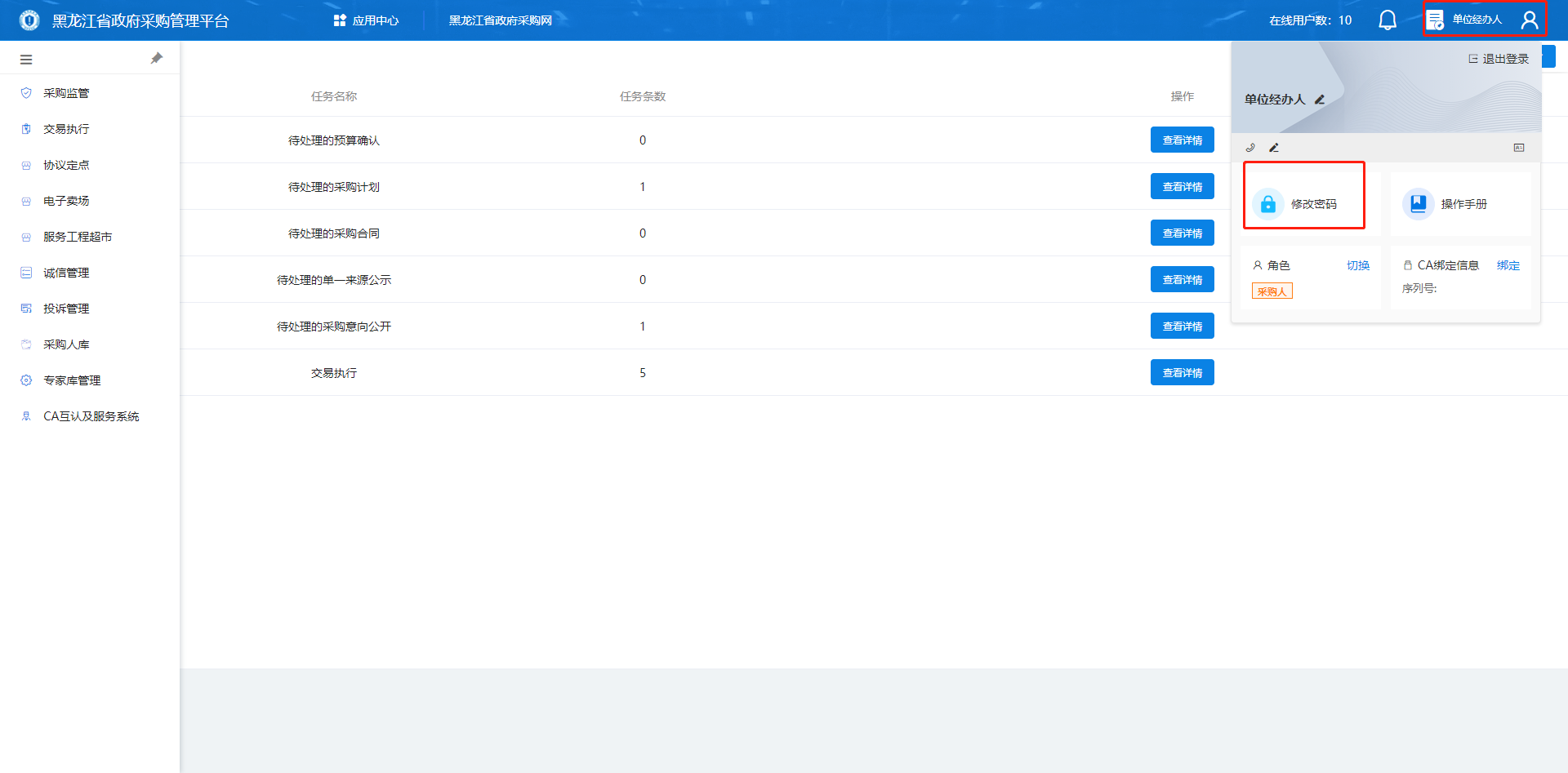Click the user avatar icon in header
This screenshot has height=773, width=1568.
1530,20
